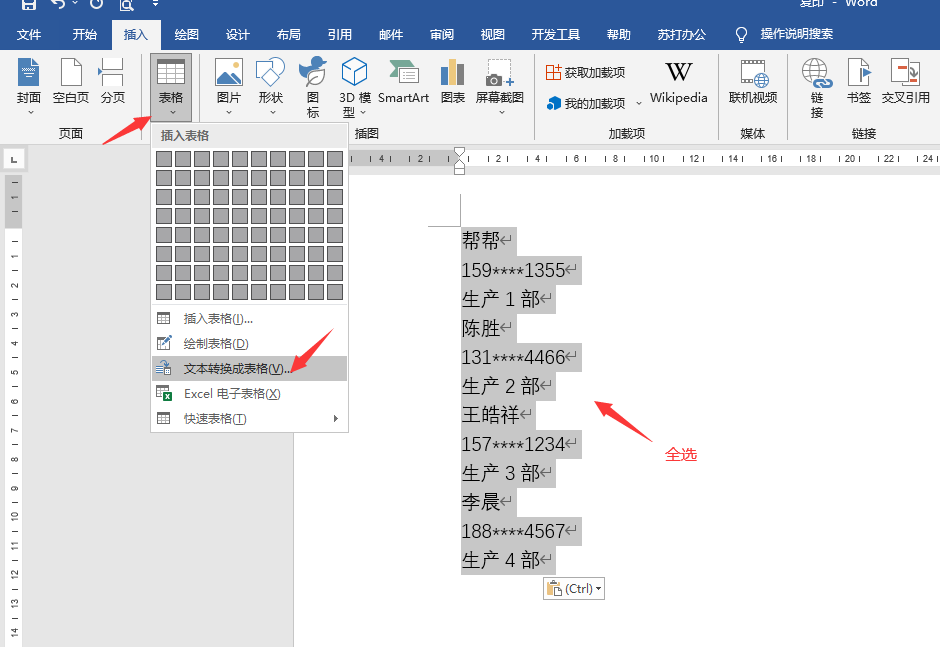
Task: Click the line 生产 1 部
Action: coord(501,299)
